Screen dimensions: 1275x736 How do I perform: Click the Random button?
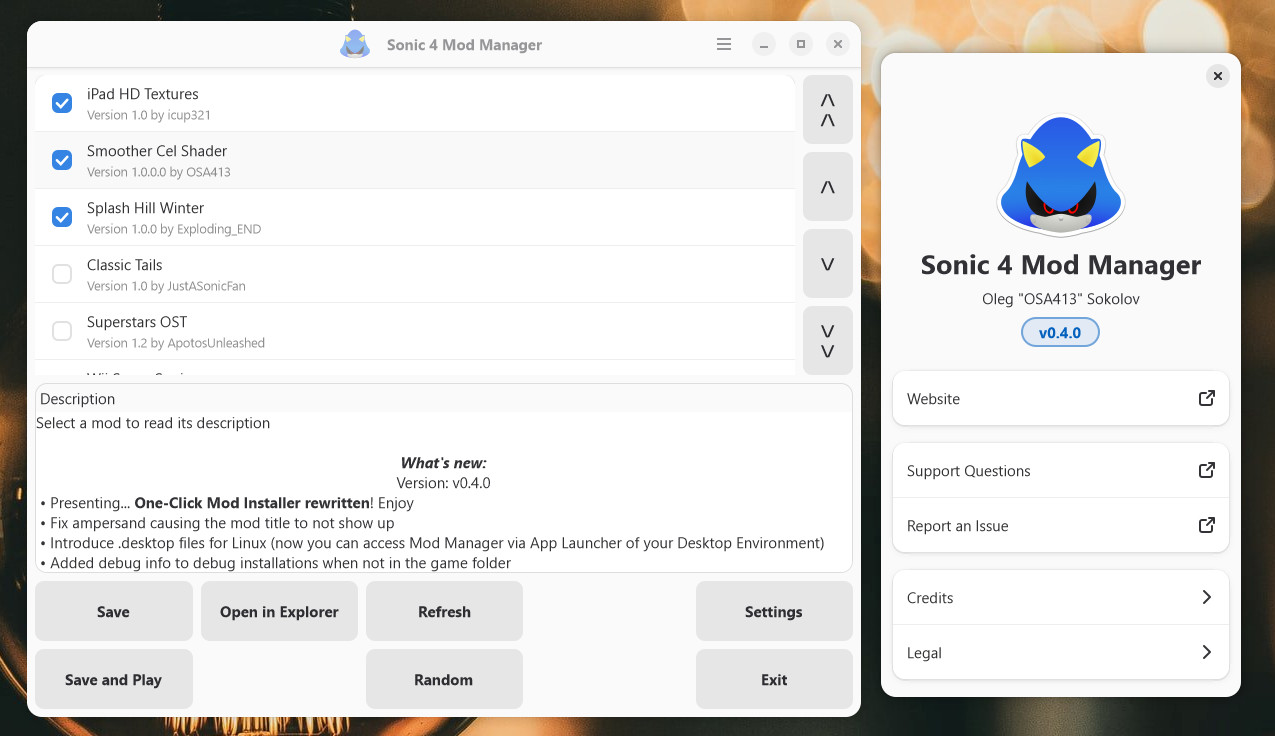tap(444, 679)
